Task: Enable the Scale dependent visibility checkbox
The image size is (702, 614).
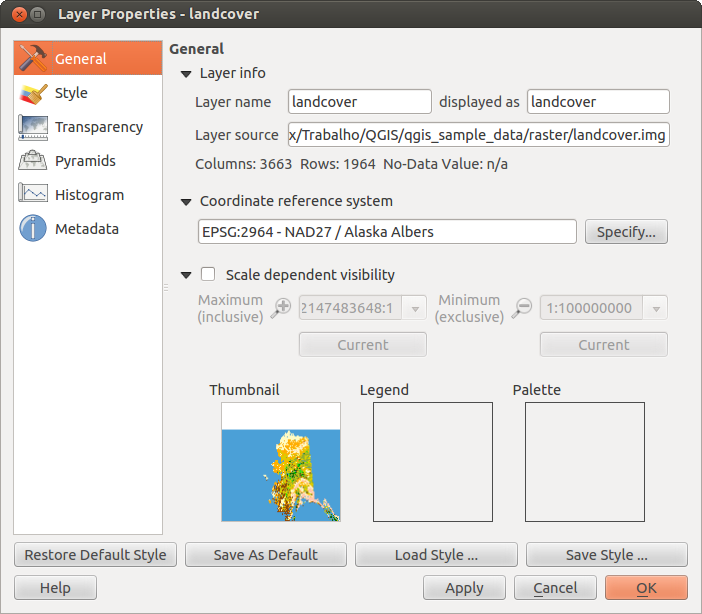Action: pos(209,275)
